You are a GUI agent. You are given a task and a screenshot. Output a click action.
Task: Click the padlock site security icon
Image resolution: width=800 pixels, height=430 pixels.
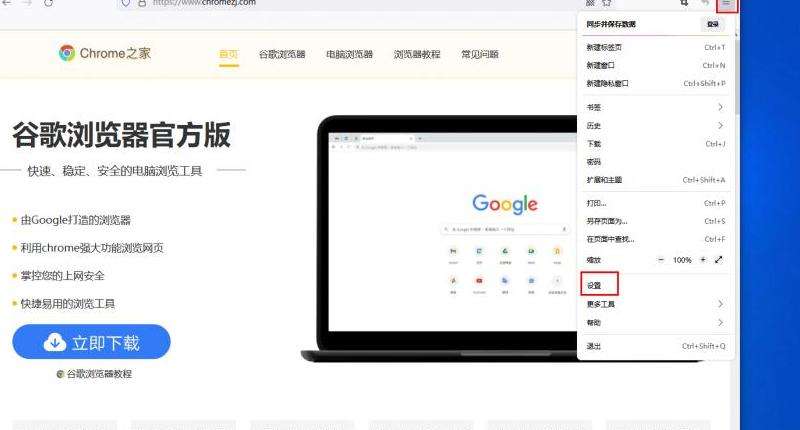142,3
